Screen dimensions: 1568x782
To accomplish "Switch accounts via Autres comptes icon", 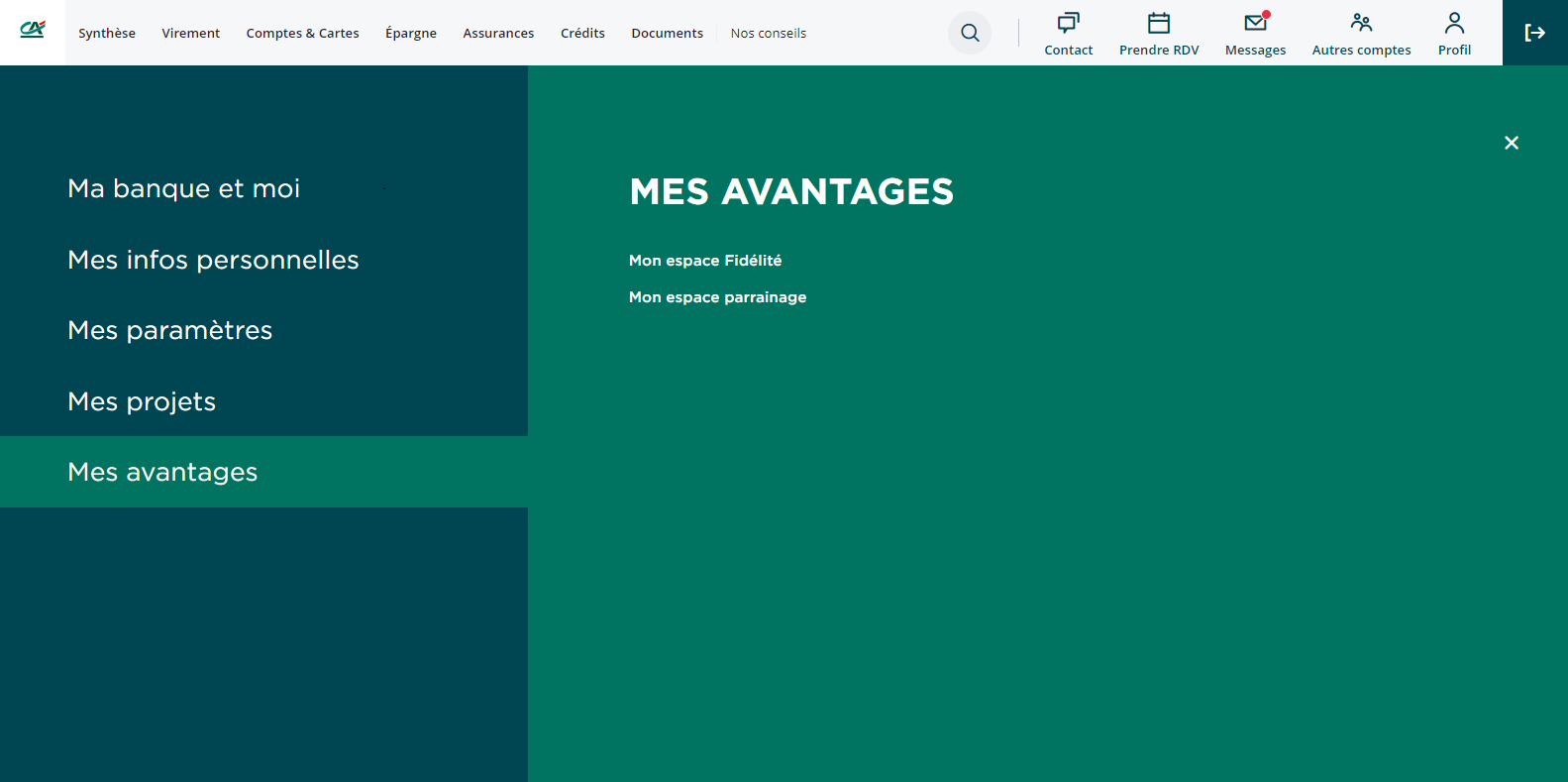I will [x=1361, y=23].
